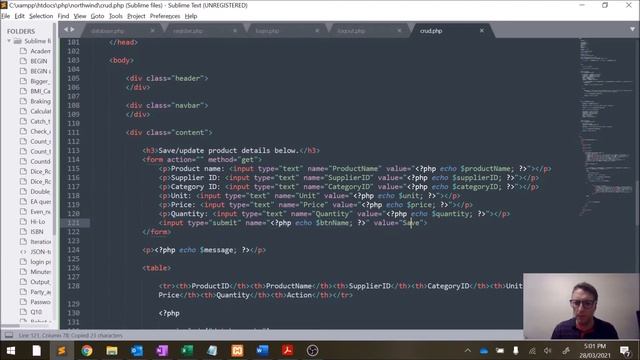The image size is (640, 360).
Task: Open Google Chrome from the taskbar
Action: tap(87, 351)
